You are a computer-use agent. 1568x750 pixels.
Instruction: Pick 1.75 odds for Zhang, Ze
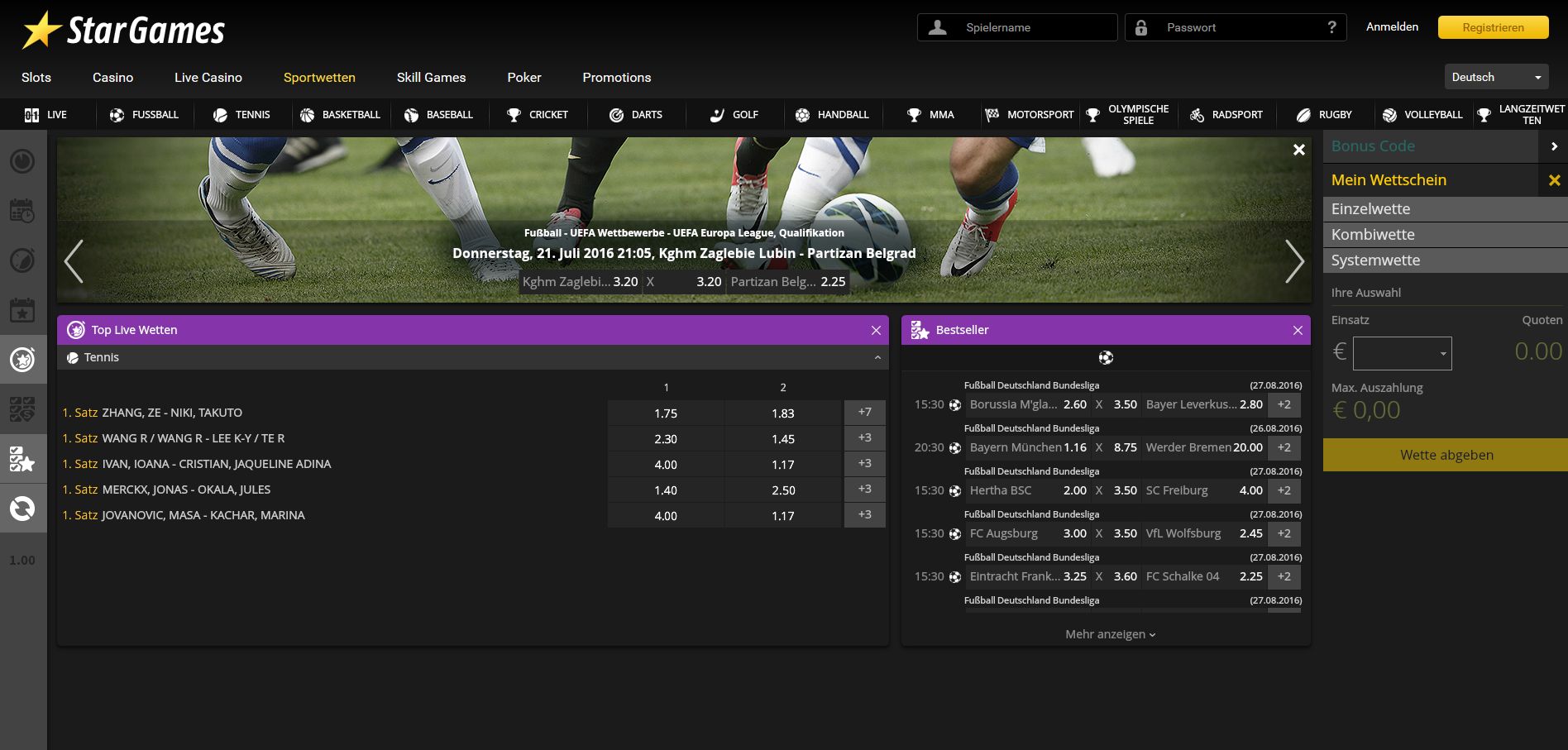pyautogui.click(x=666, y=413)
